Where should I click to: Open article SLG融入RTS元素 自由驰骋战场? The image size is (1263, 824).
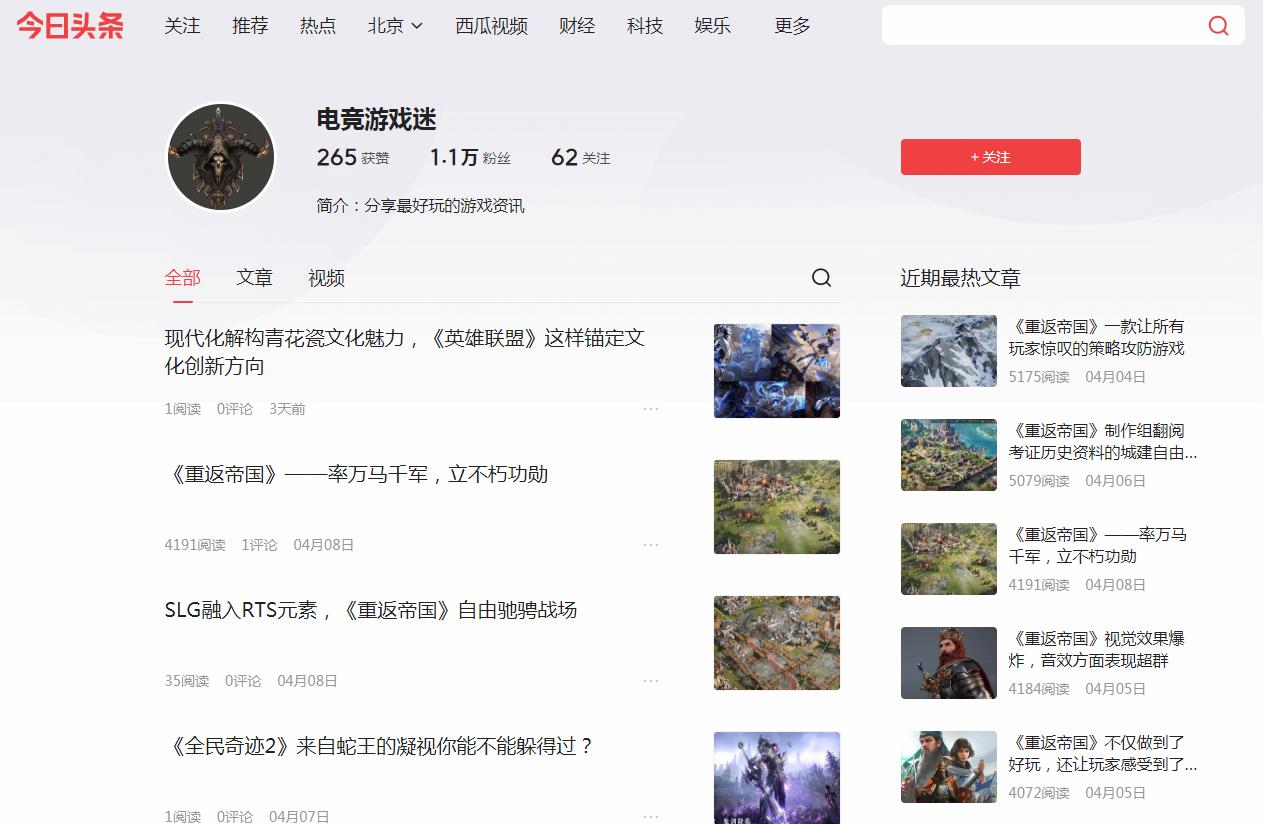pos(371,610)
